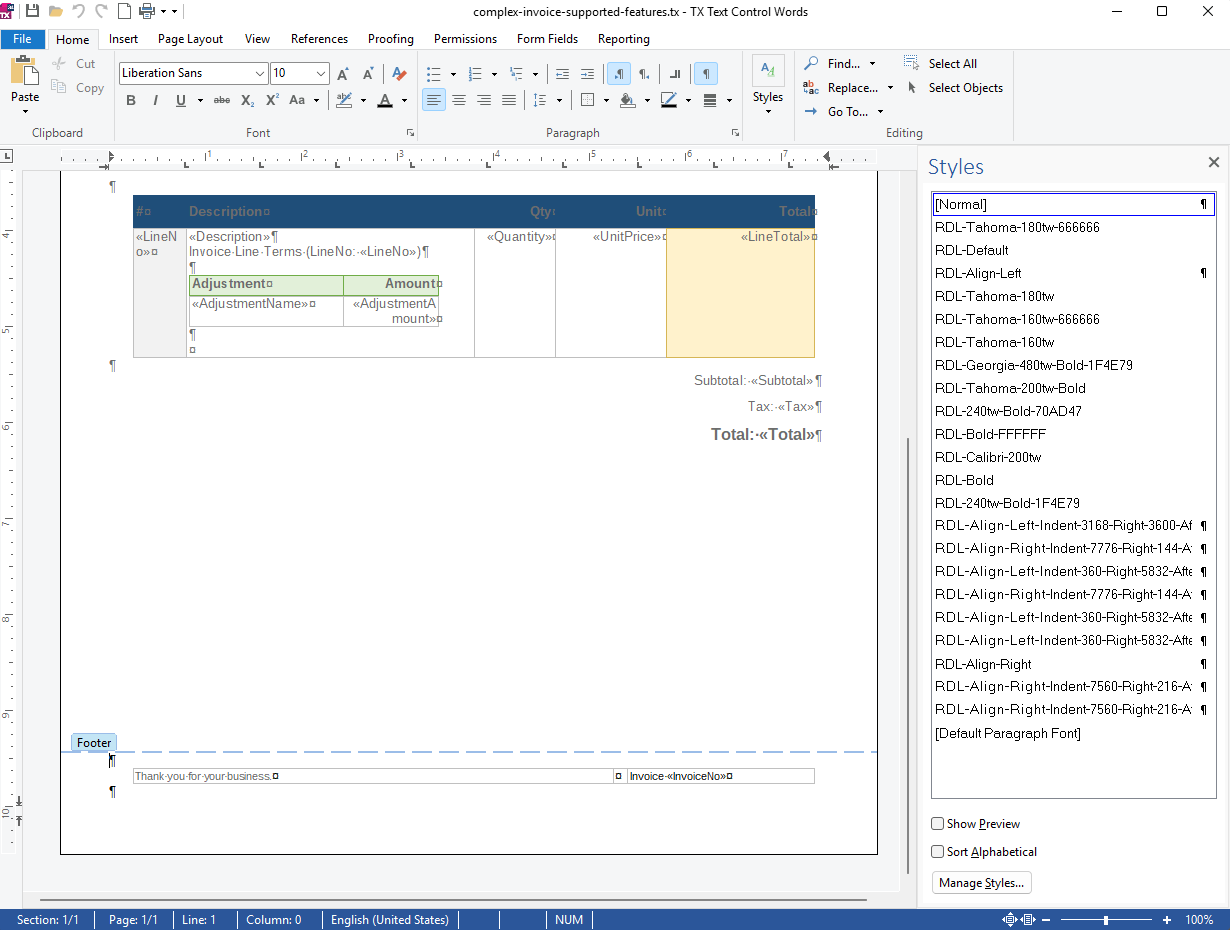This screenshot has height=930, width=1230.
Task: Select RDL-Default style
Action: [x=1073, y=250]
